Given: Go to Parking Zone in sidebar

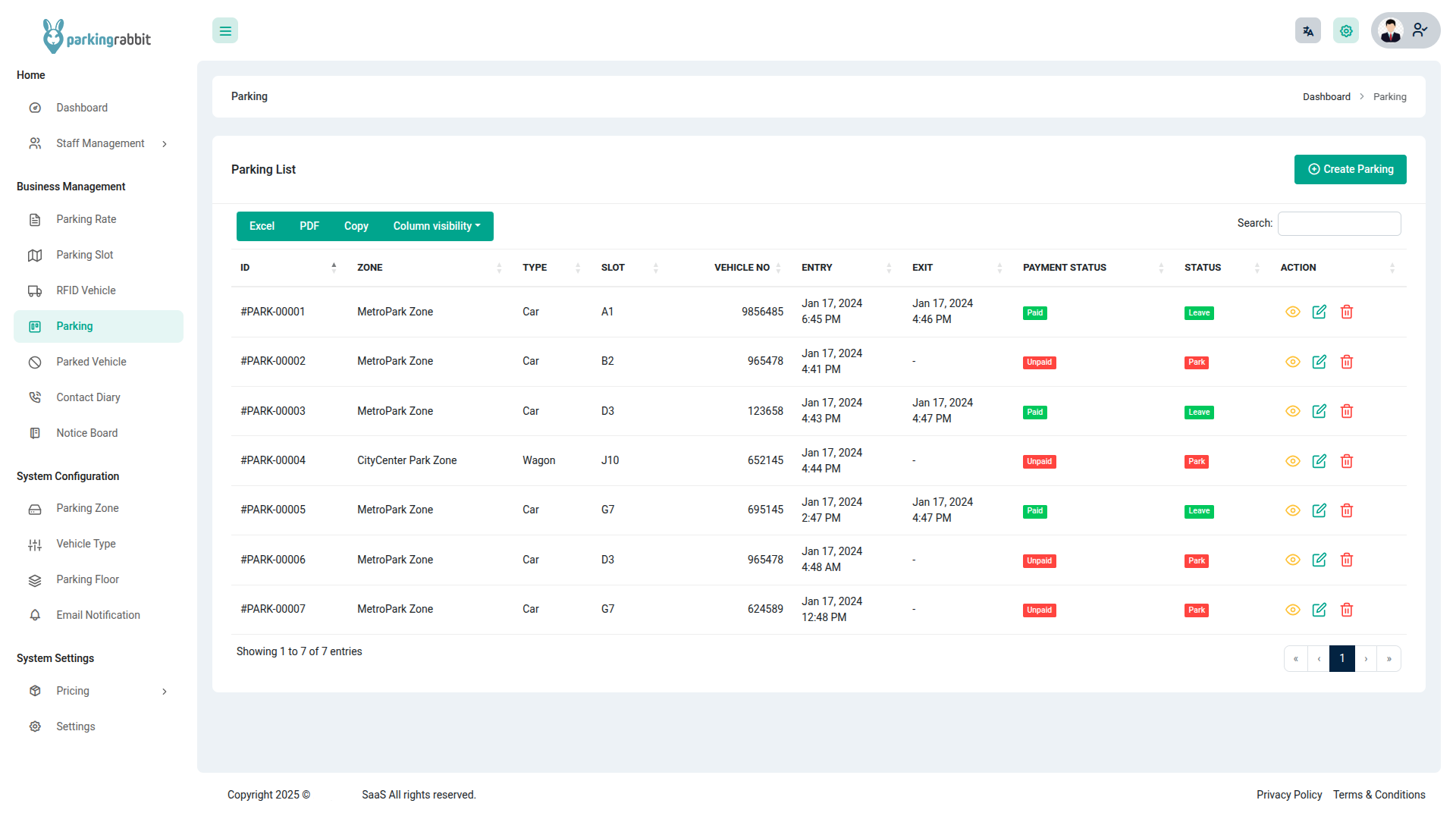Looking at the screenshot, I should [87, 508].
